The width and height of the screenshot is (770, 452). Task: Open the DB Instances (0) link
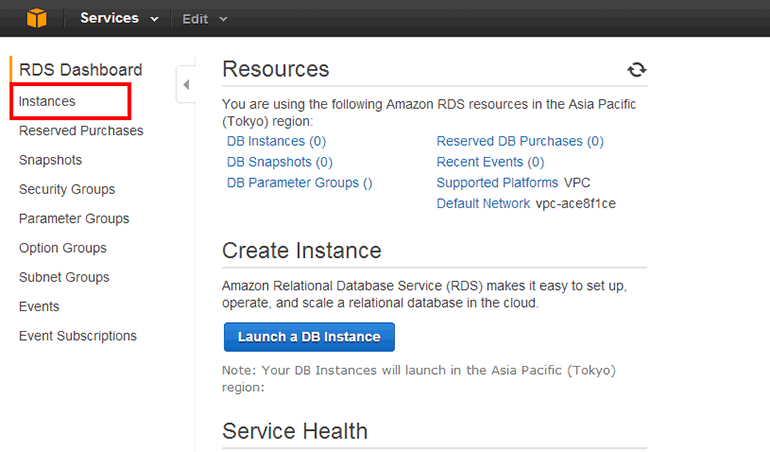[x=276, y=141]
